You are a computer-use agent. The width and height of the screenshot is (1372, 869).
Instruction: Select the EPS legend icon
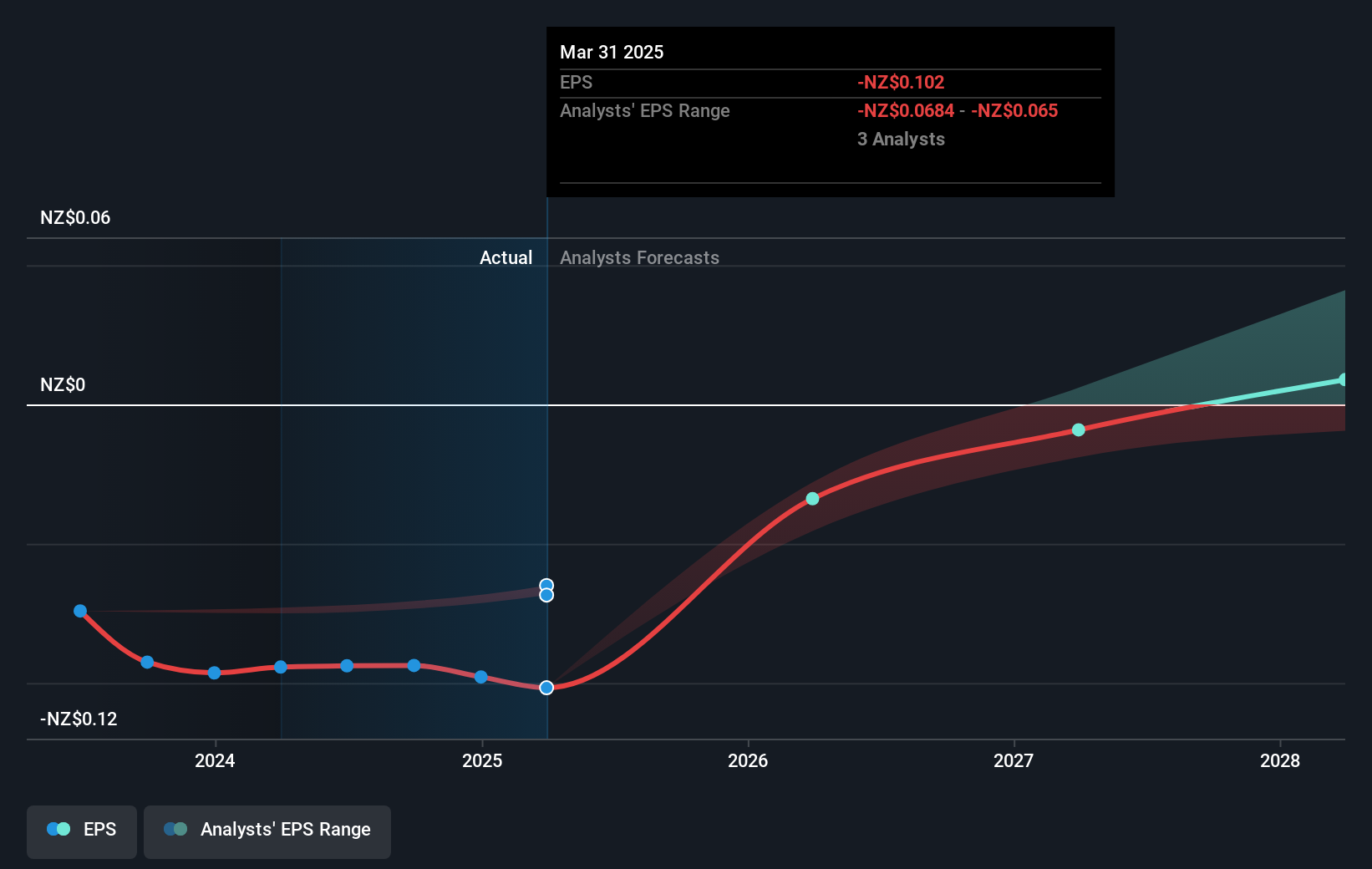click(x=57, y=828)
